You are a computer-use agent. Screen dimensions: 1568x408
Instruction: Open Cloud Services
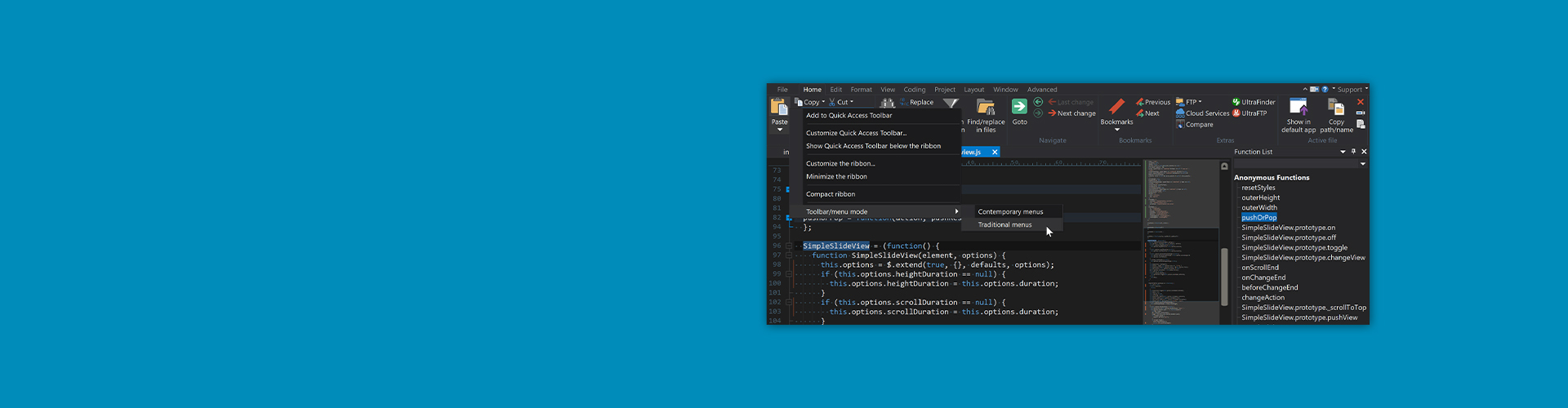1202,113
